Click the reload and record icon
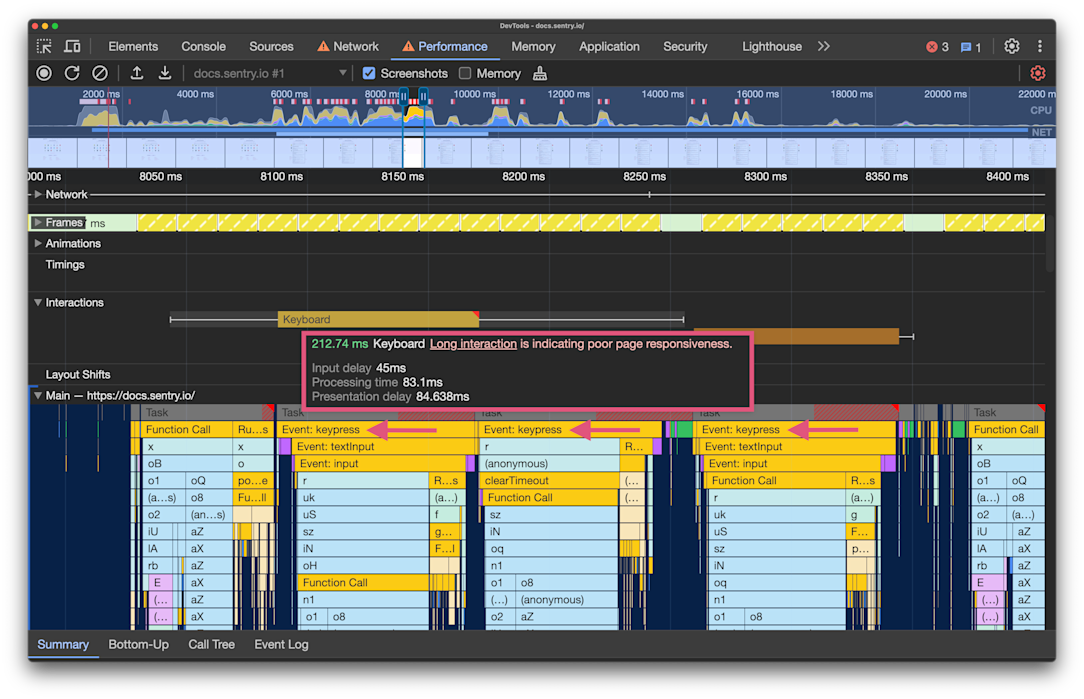 tap(72, 73)
